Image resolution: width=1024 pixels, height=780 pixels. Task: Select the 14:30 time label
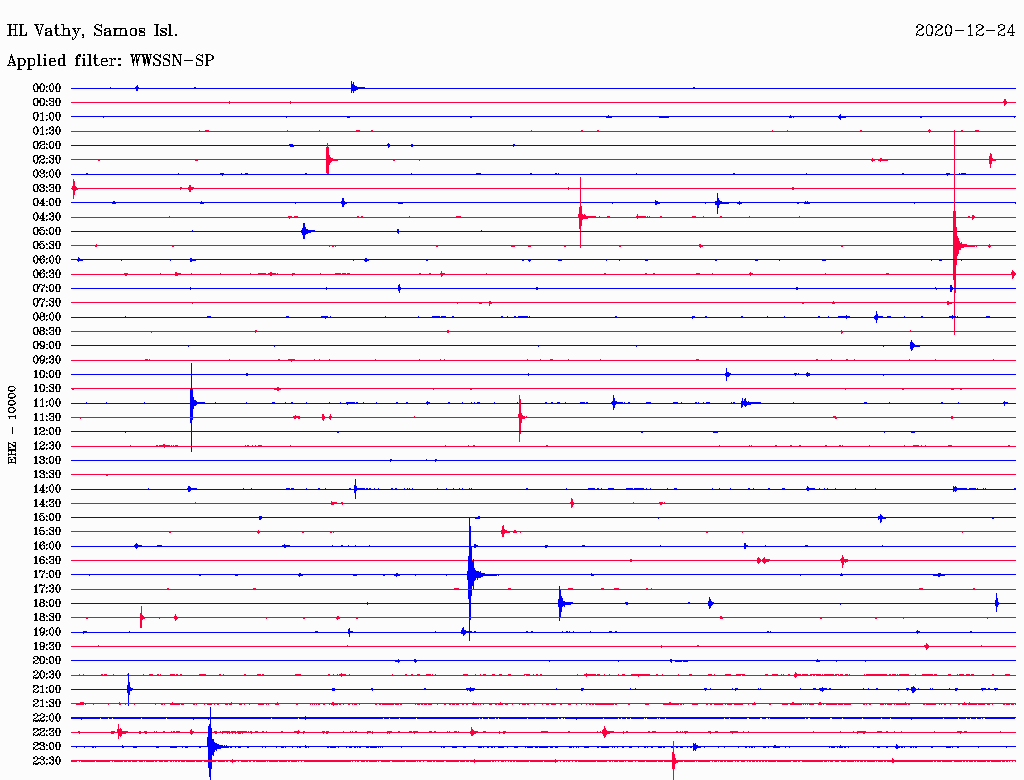pyautogui.click(x=47, y=504)
